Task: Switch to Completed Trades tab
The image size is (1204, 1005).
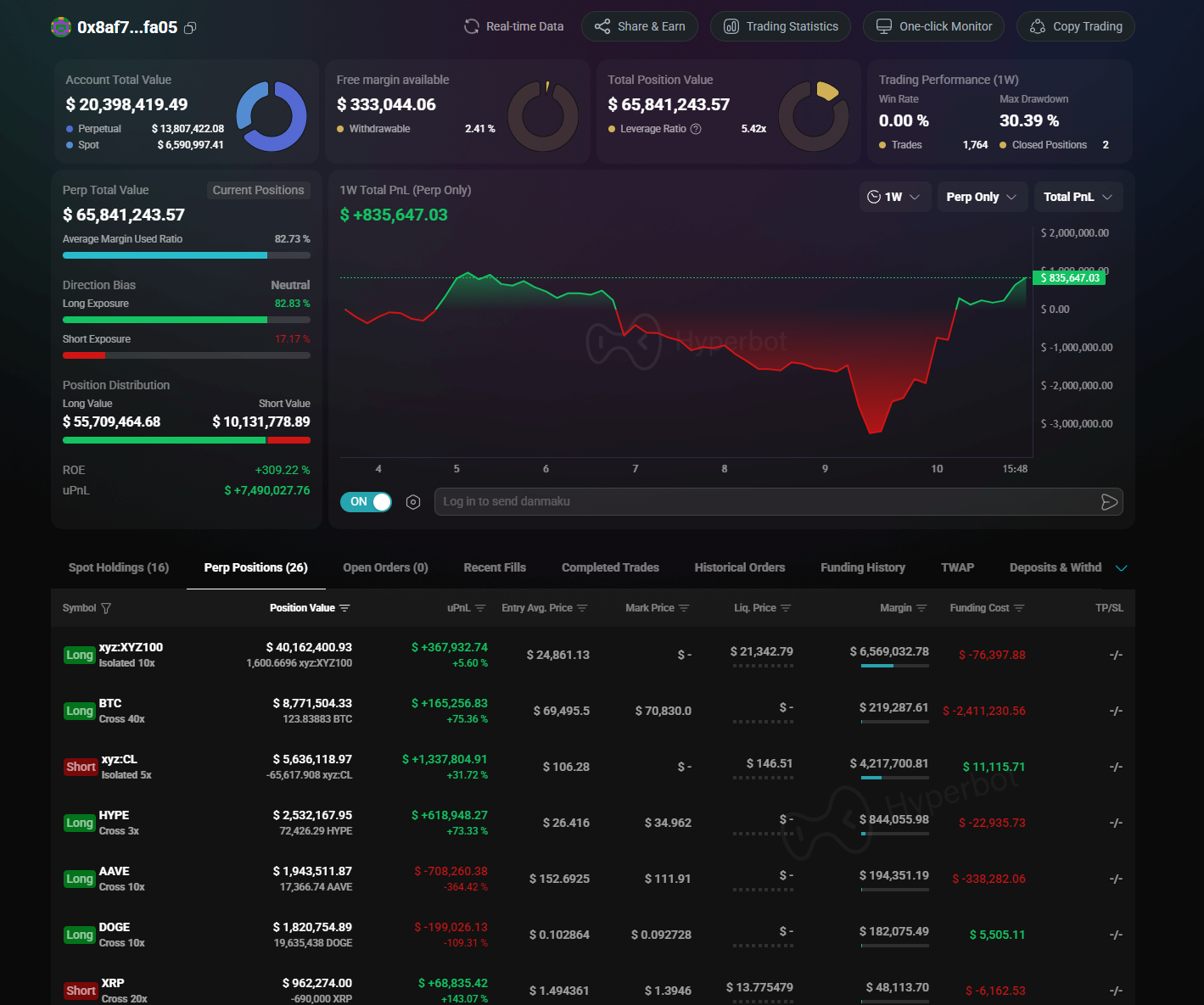Action: (610, 567)
